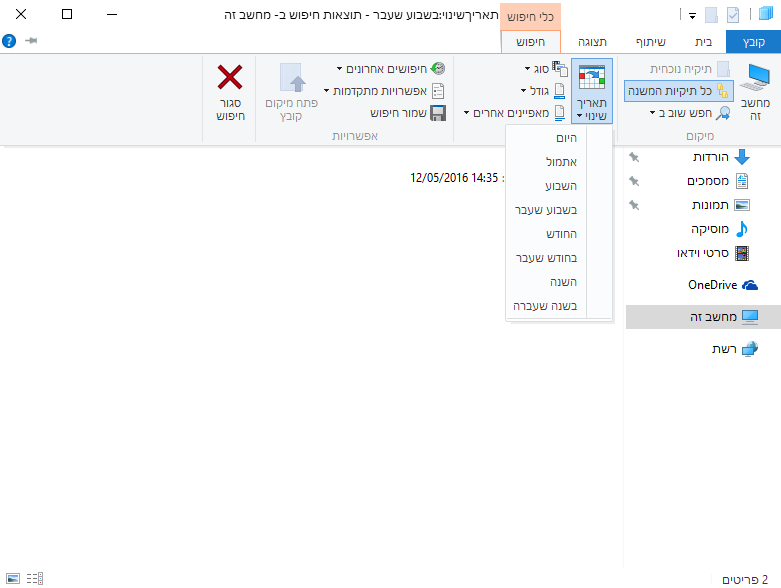This screenshot has width=781, height=588.
Task: Switch to the בית ribbon tab
Action: tap(703, 42)
